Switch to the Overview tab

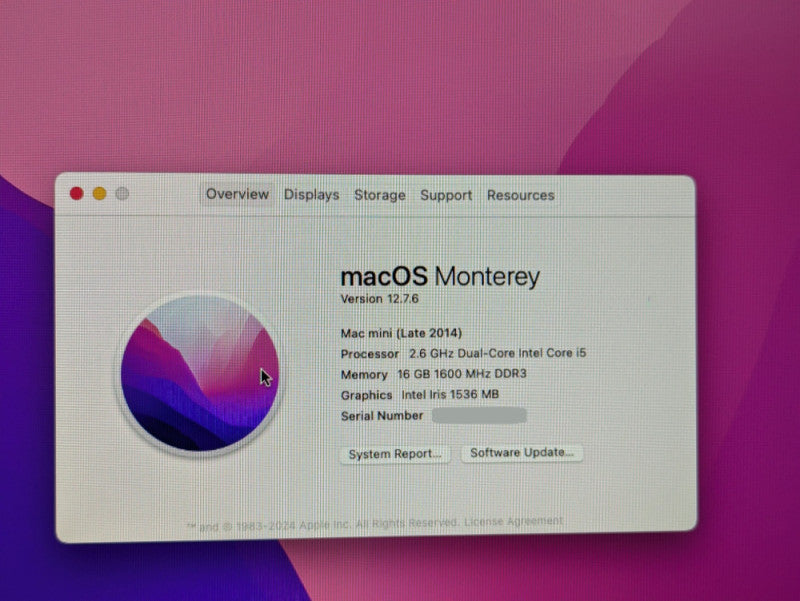pyautogui.click(x=237, y=194)
